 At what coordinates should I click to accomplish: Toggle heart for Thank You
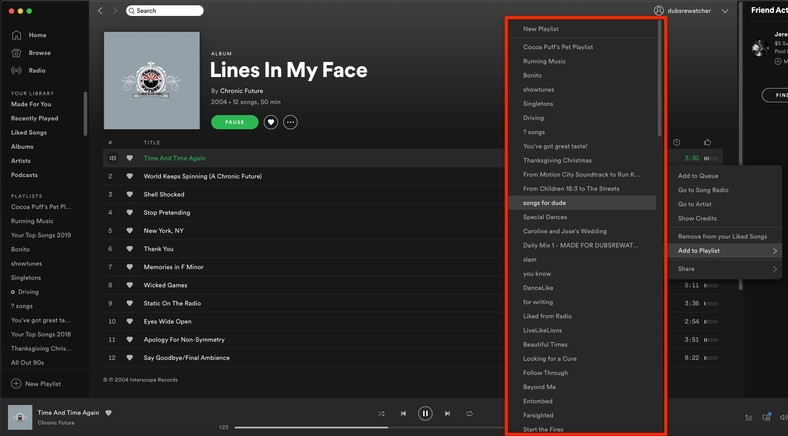130,249
